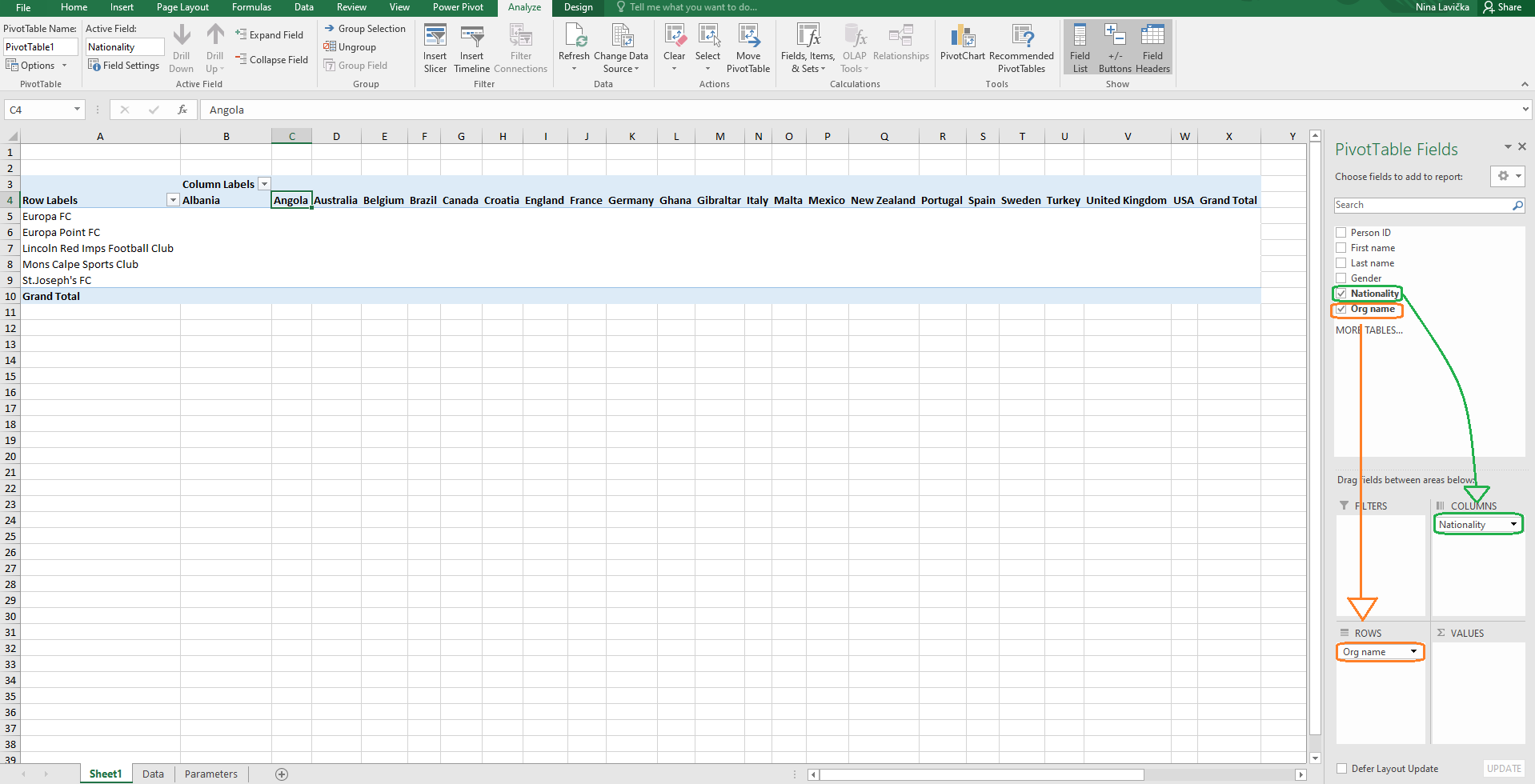Expand the Org name dropdown in Rows area
The image size is (1535, 784).
tap(1413, 652)
